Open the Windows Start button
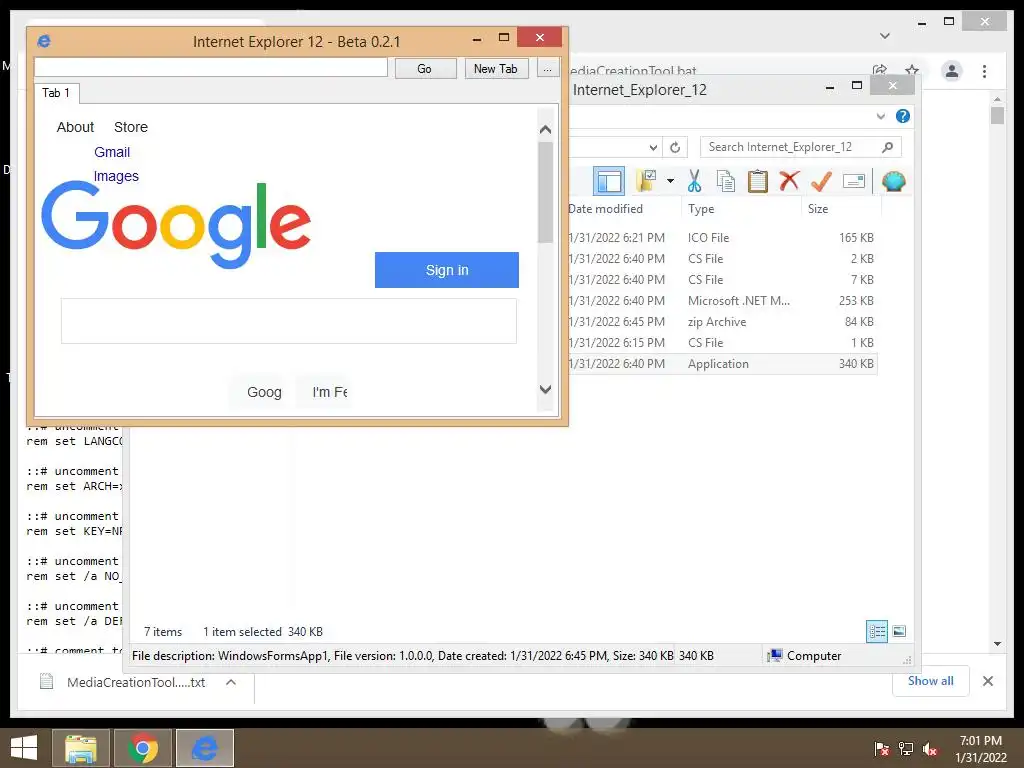1024x768 pixels. pyautogui.click(x=24, y=748)
